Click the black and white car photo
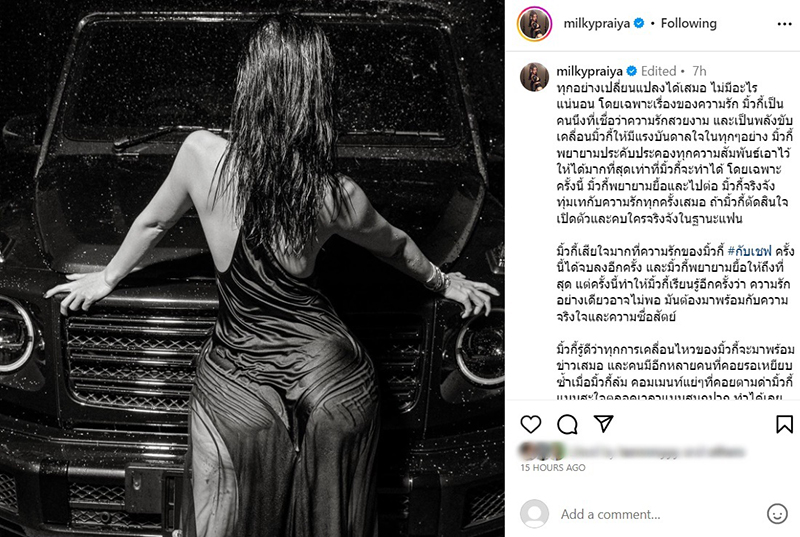The height and width of the screenshot is (537, 800). click(253, 268)
